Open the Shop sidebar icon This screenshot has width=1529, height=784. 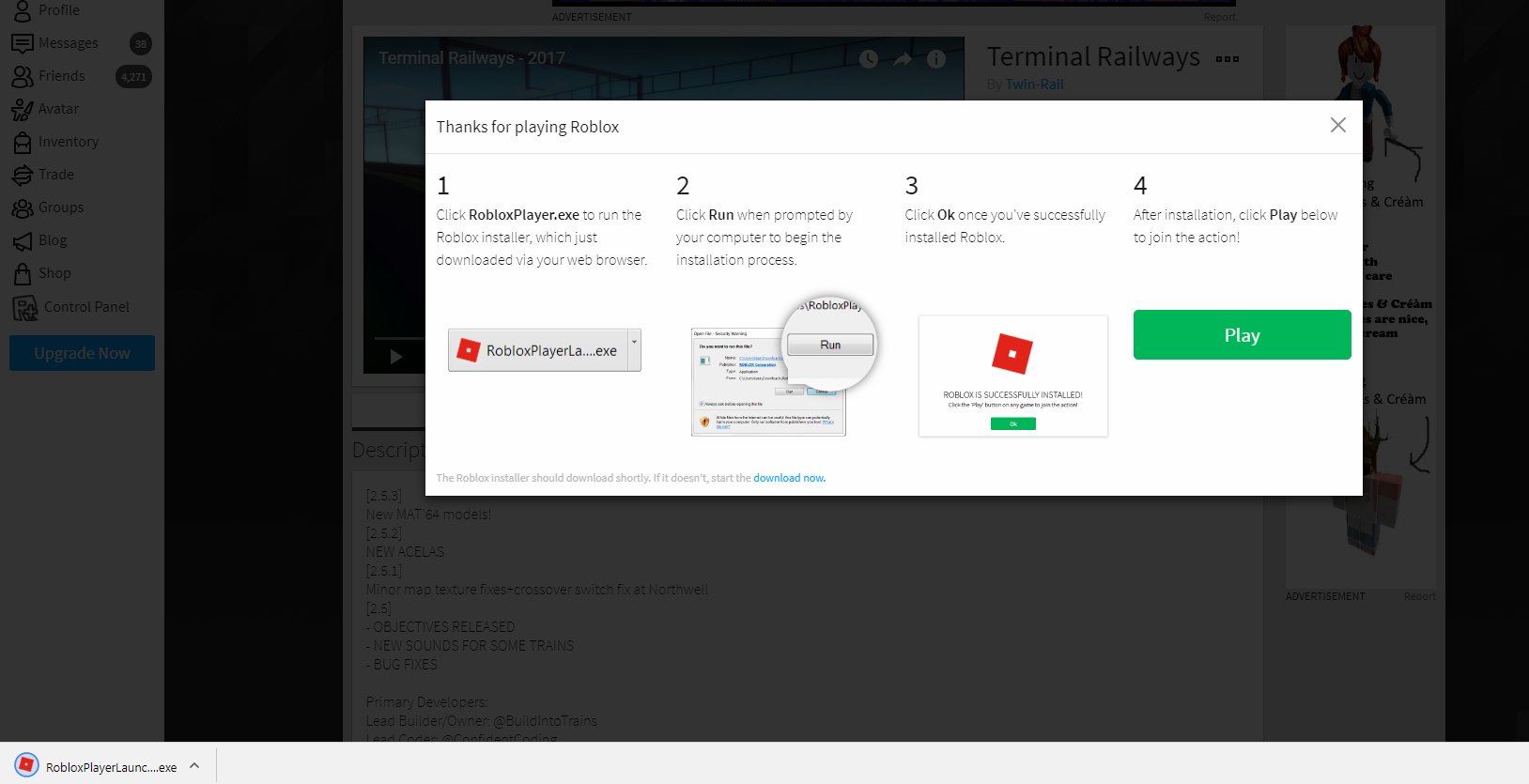(x=23, y=273)
